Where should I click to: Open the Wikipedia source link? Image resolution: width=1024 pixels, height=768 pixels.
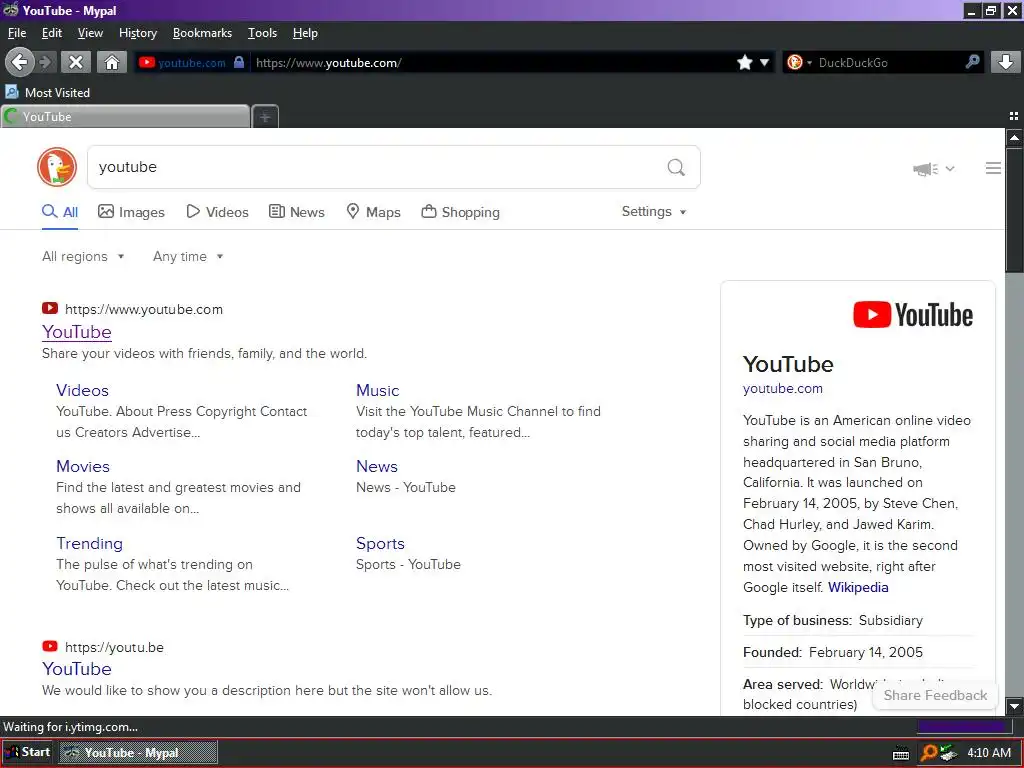pyautogui.click(x=858, y=587)
